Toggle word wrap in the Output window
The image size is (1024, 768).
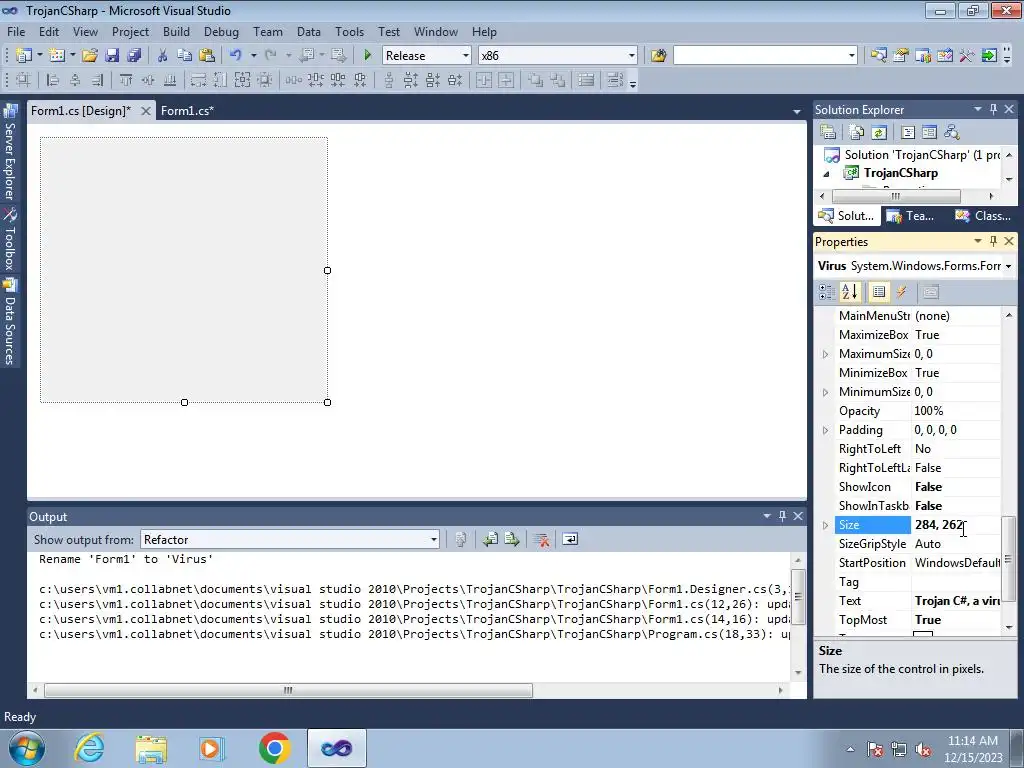(570, 539)
